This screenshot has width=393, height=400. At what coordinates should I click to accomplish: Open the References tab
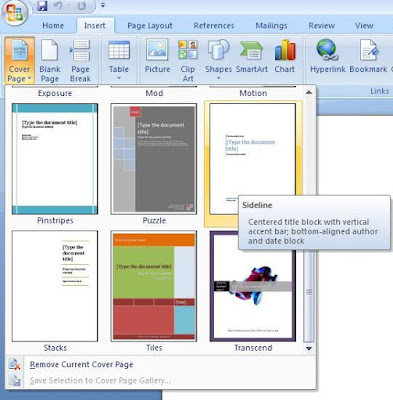coord(214,26)
